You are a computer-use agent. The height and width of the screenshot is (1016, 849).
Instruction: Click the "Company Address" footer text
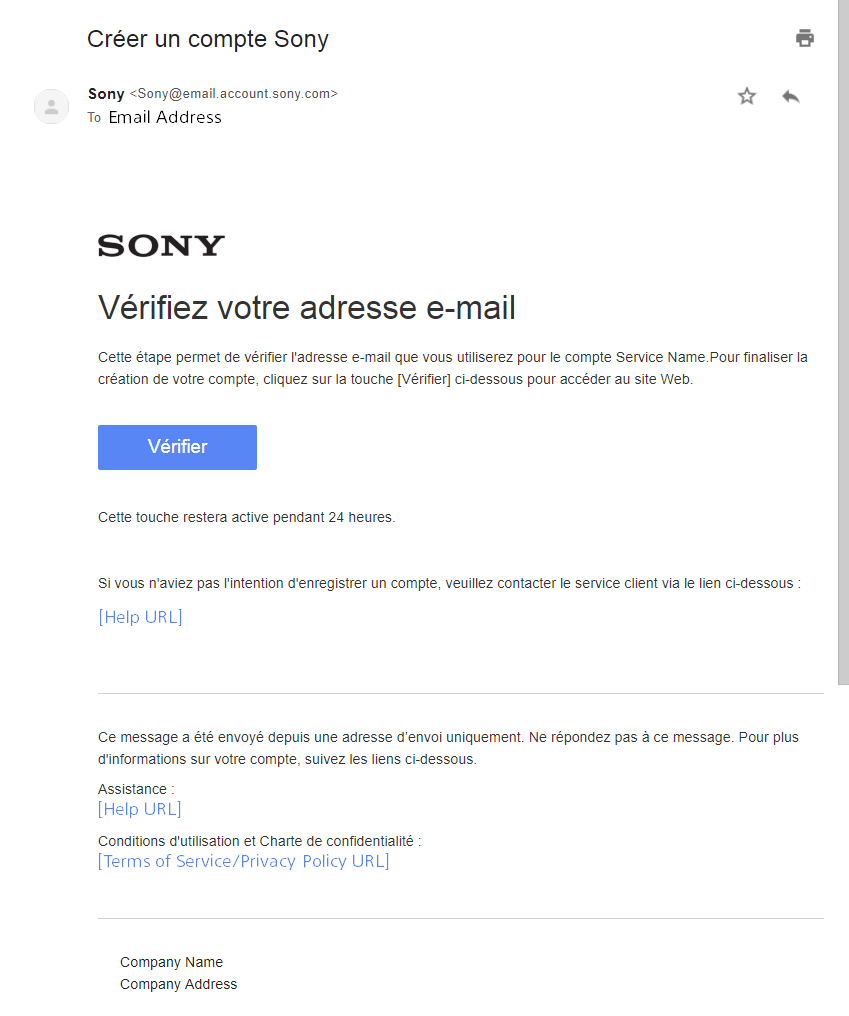tap(178, 984)
